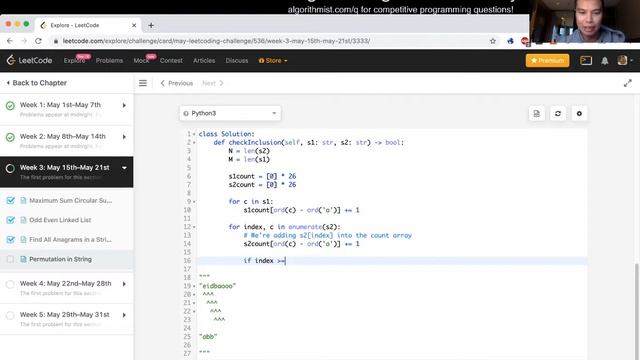Fold the for index, c loop
The image size is (640, 360).
194,227
